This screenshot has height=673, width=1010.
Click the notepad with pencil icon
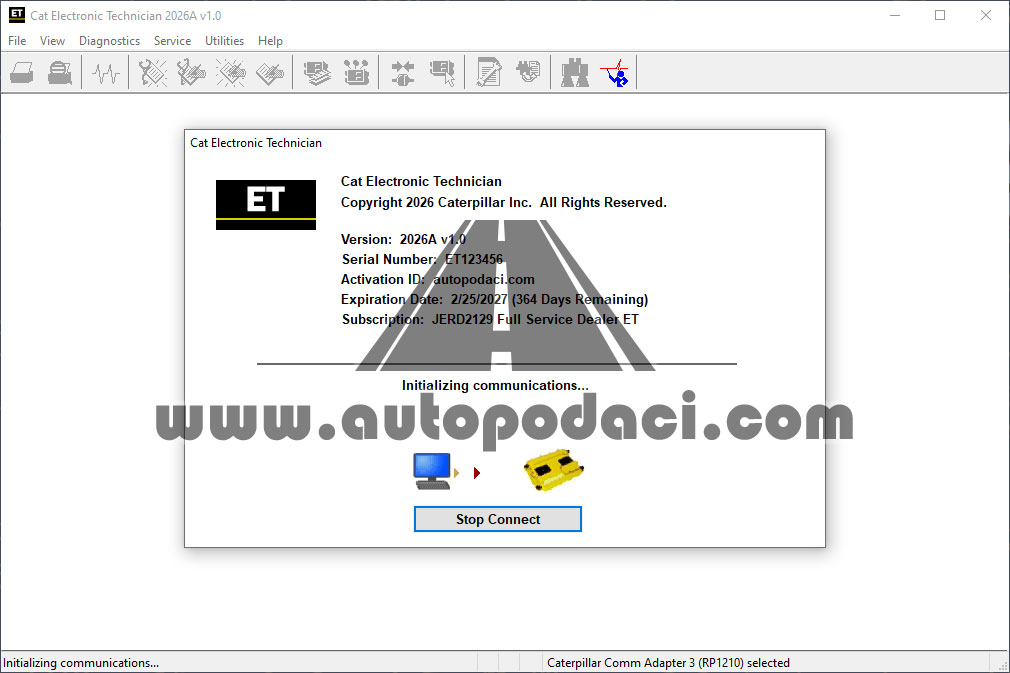(x=489, y=73)
